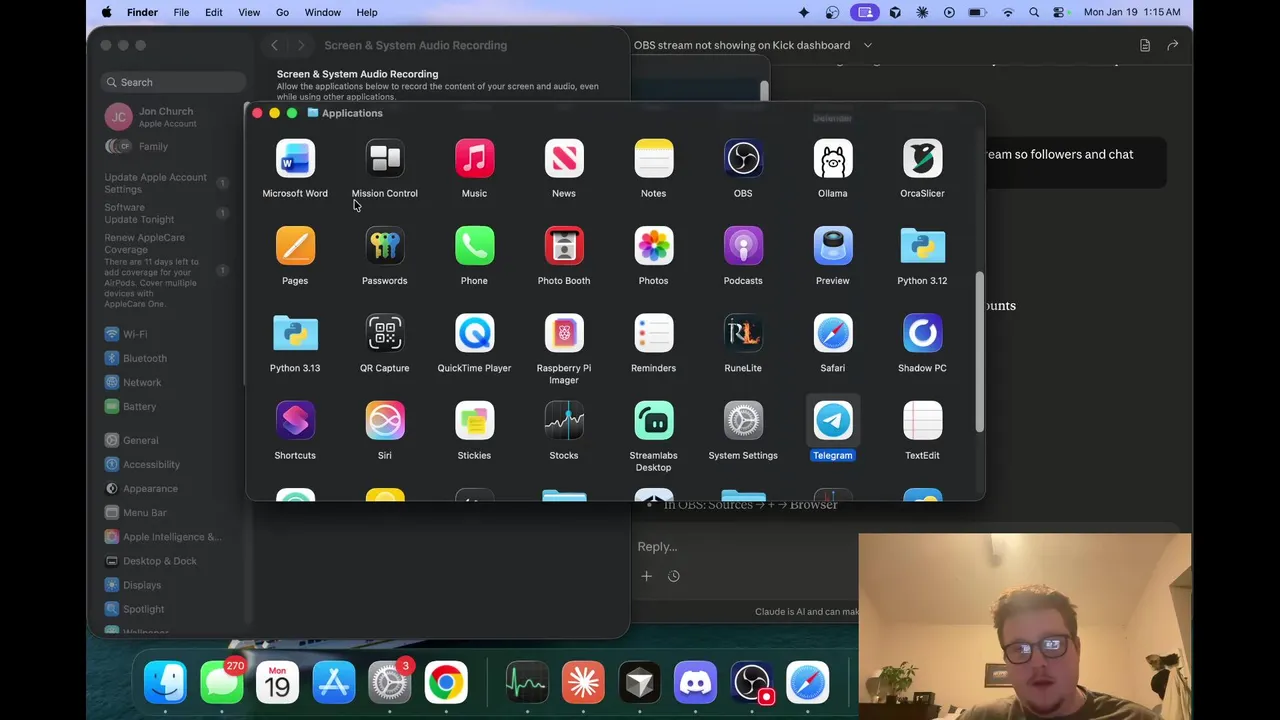
Task: Open the Stocks app
Action: click(564, 421)
